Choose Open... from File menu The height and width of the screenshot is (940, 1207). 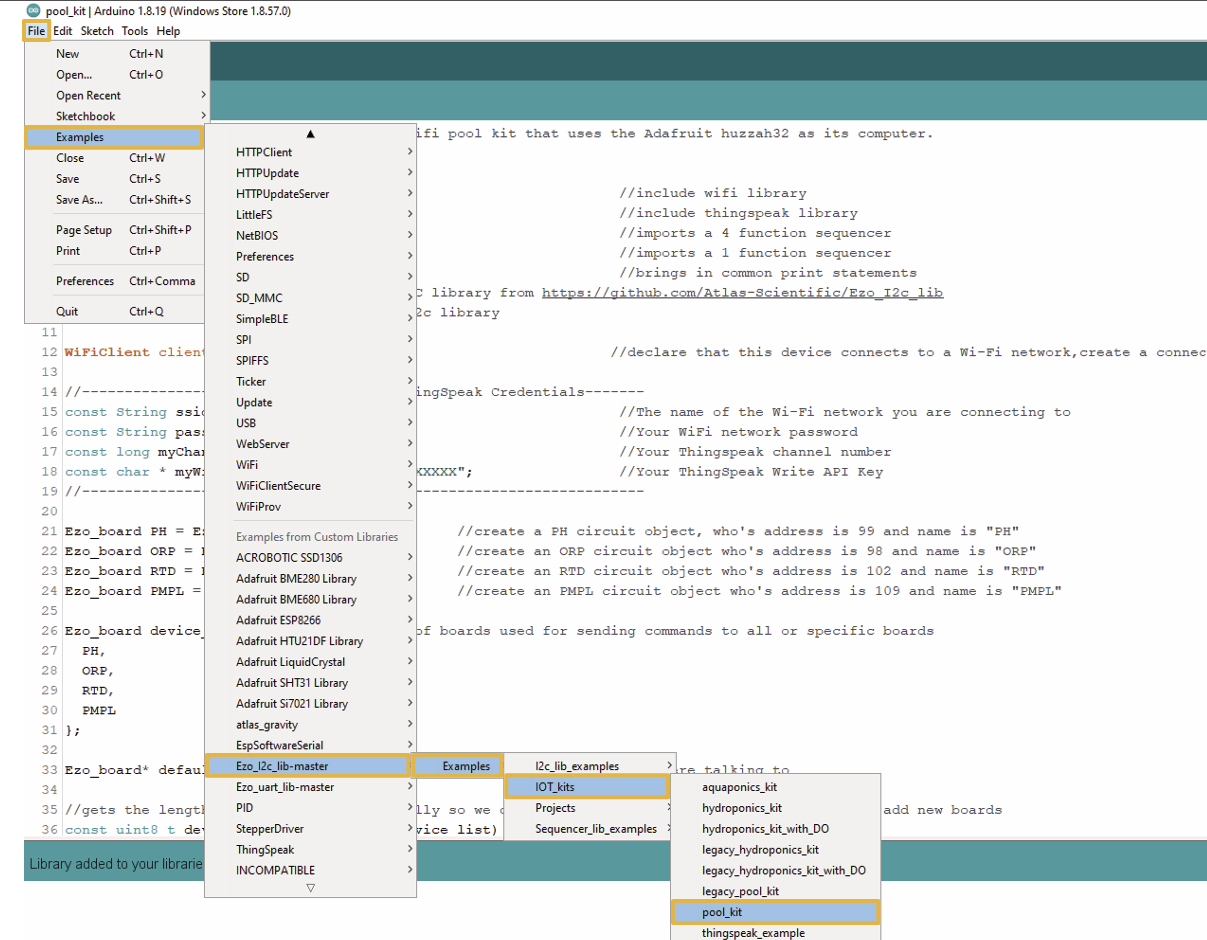coord(117,75)
